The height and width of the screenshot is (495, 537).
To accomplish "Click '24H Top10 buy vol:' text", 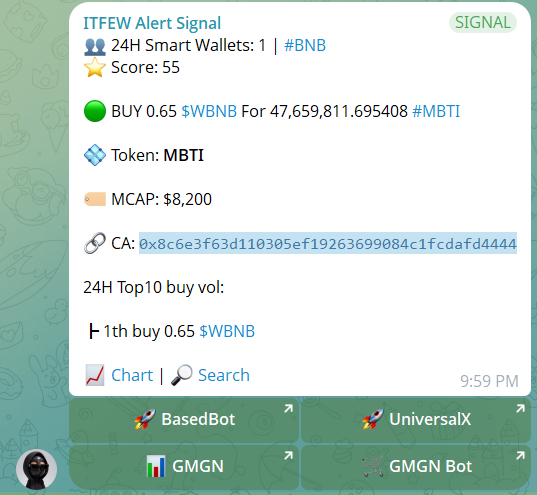I will coord(153,287).
